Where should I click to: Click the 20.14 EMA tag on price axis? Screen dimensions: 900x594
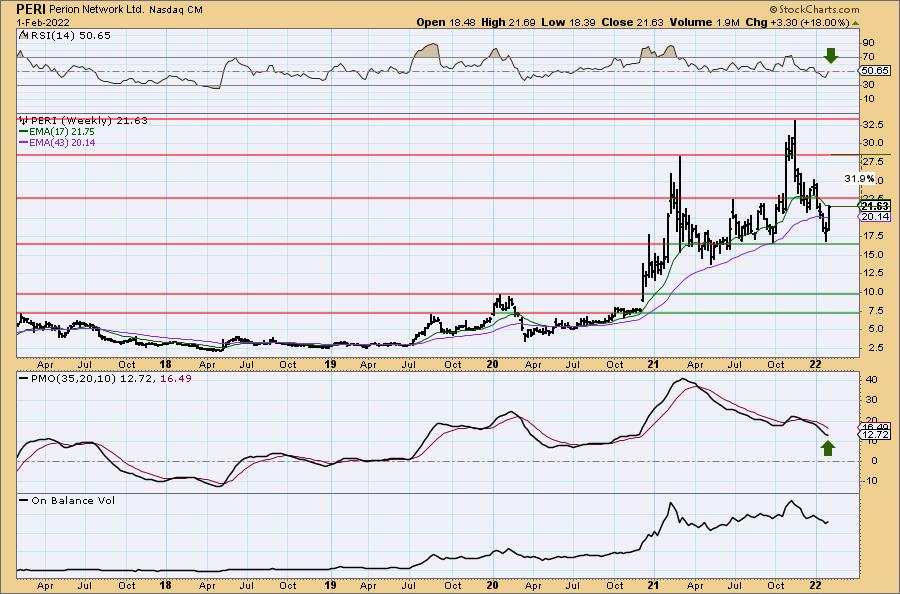(x=876, y=216)
